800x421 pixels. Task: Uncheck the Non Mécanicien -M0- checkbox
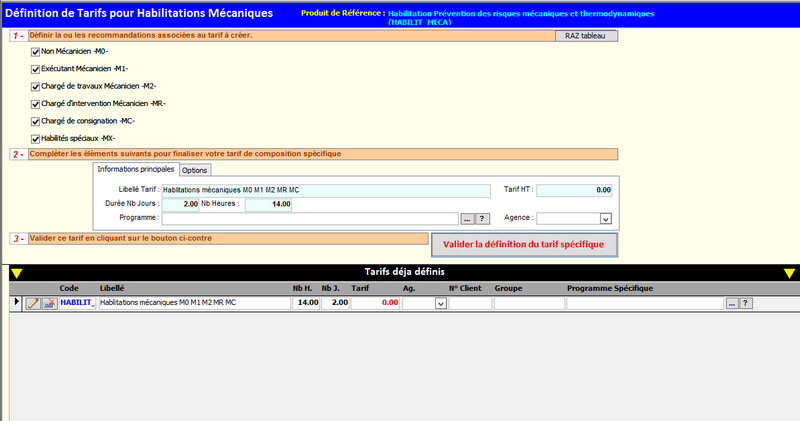pyautogui.click(x=35, y=51)
